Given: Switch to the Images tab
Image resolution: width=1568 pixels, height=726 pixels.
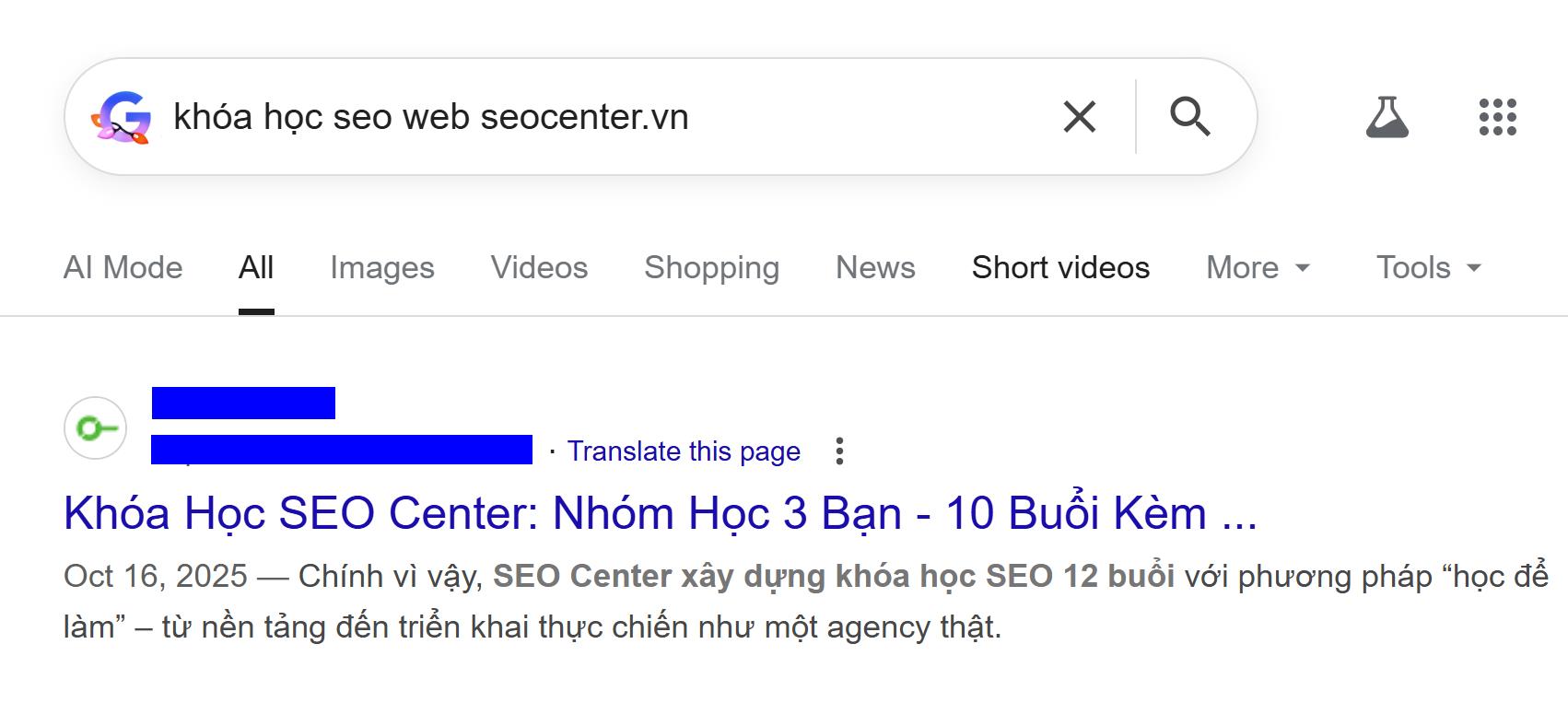Looking at the screenshot, I should click(382, 267).
